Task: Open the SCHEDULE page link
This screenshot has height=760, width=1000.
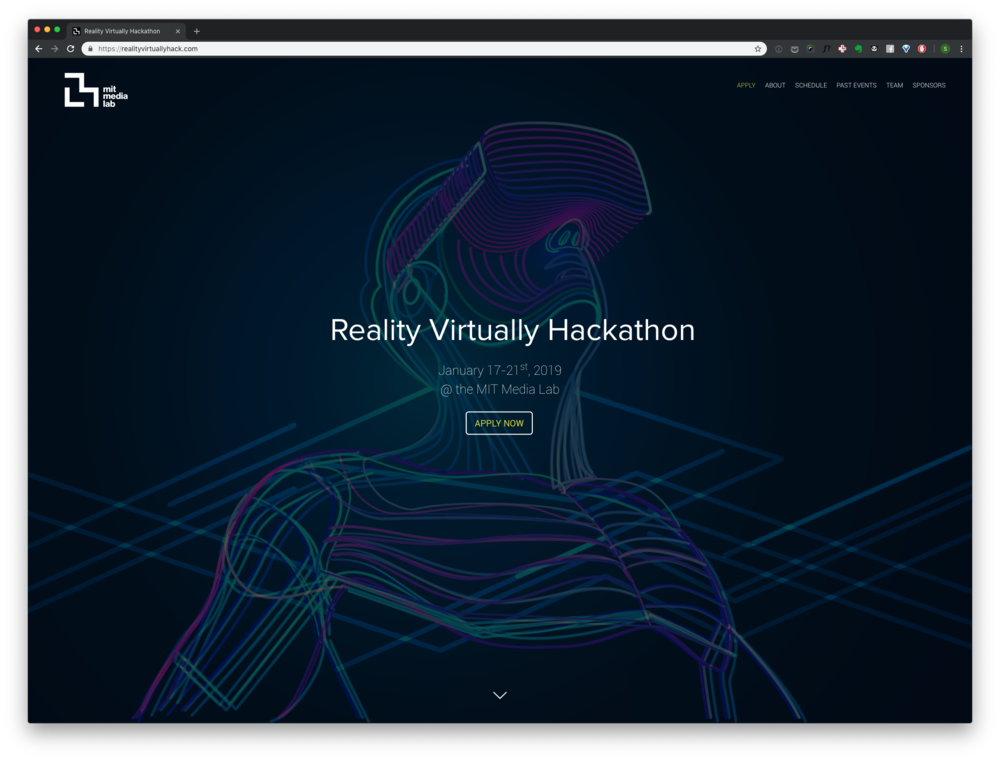Action: (x=810, y=85)
